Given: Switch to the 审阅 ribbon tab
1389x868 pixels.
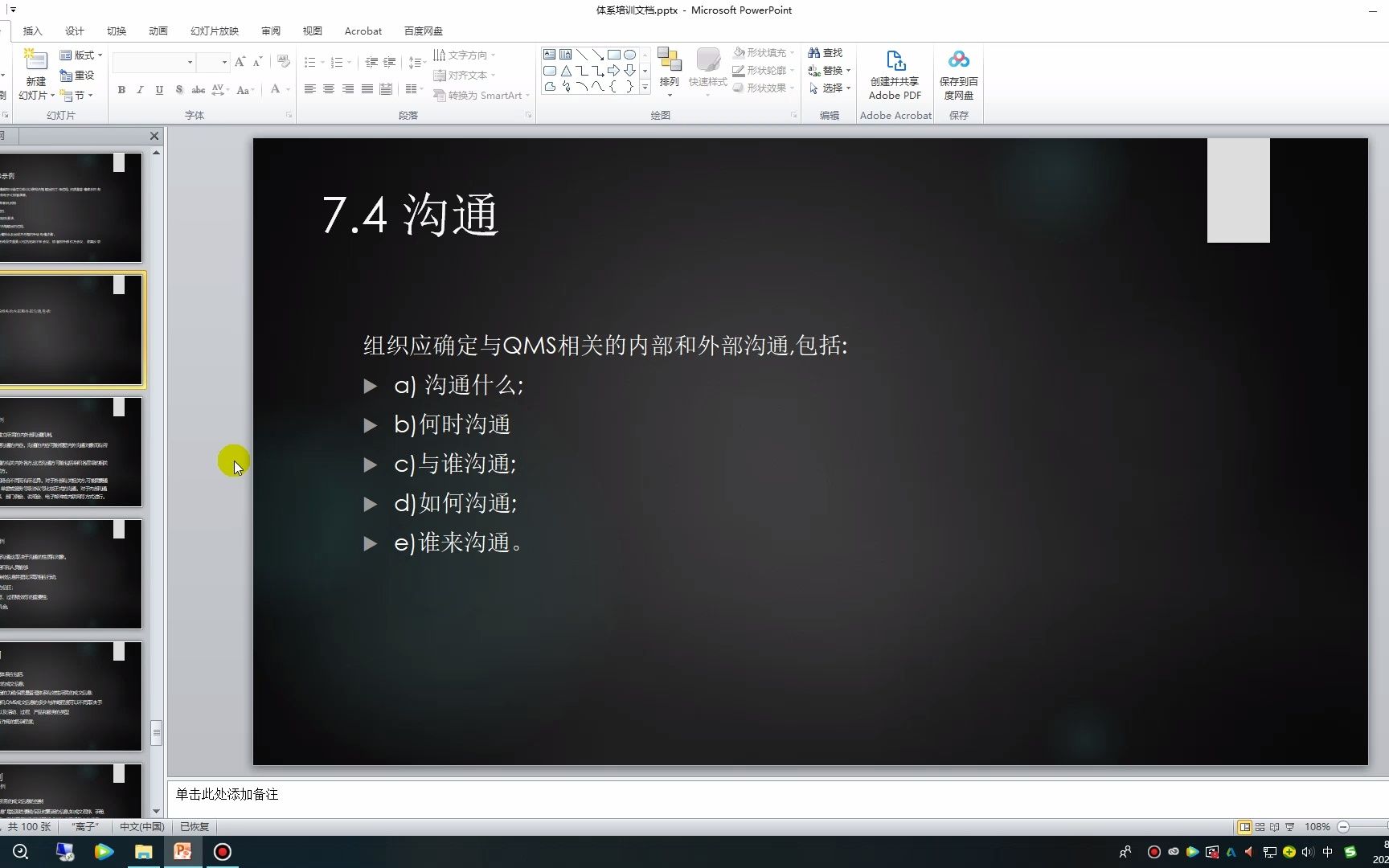Looking at the screenshot, I should click(x=270, y=31).
